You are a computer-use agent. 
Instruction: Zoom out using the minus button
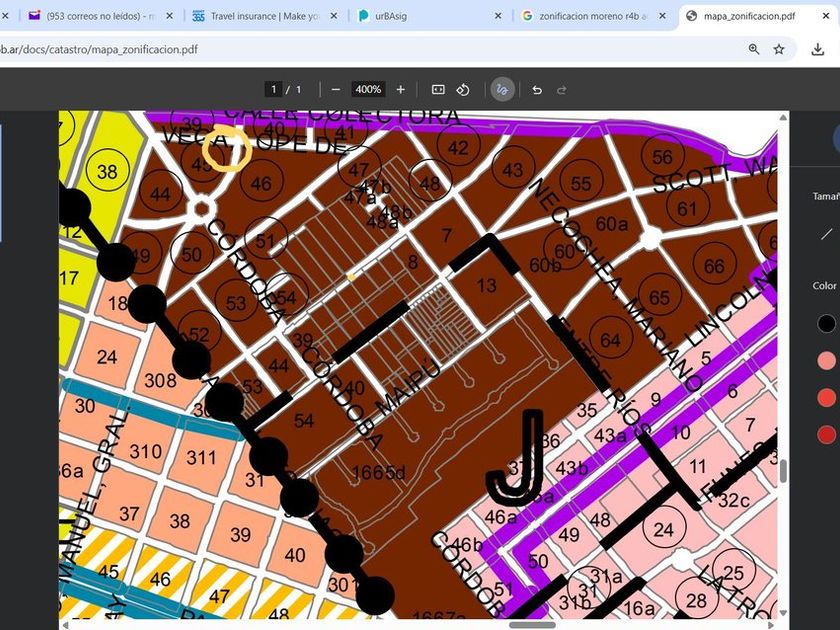click(x=336, y=89)
